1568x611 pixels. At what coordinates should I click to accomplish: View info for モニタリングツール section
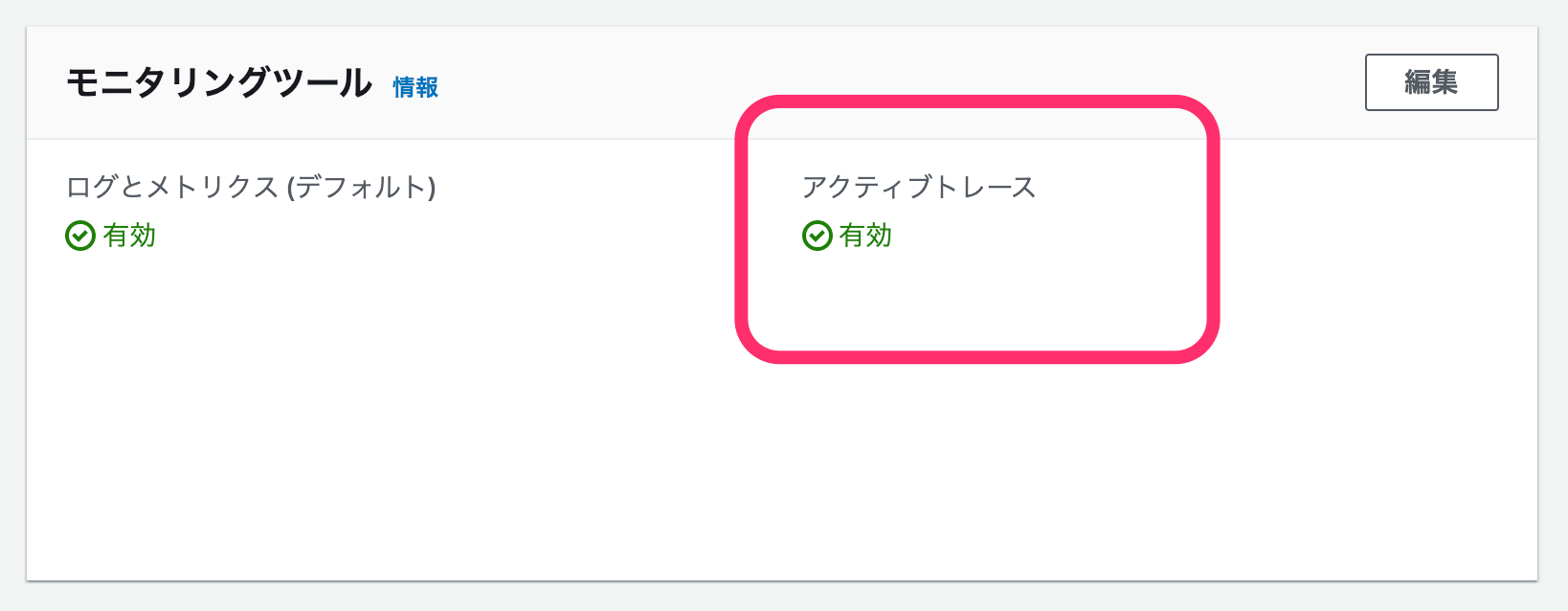point(415,87)
